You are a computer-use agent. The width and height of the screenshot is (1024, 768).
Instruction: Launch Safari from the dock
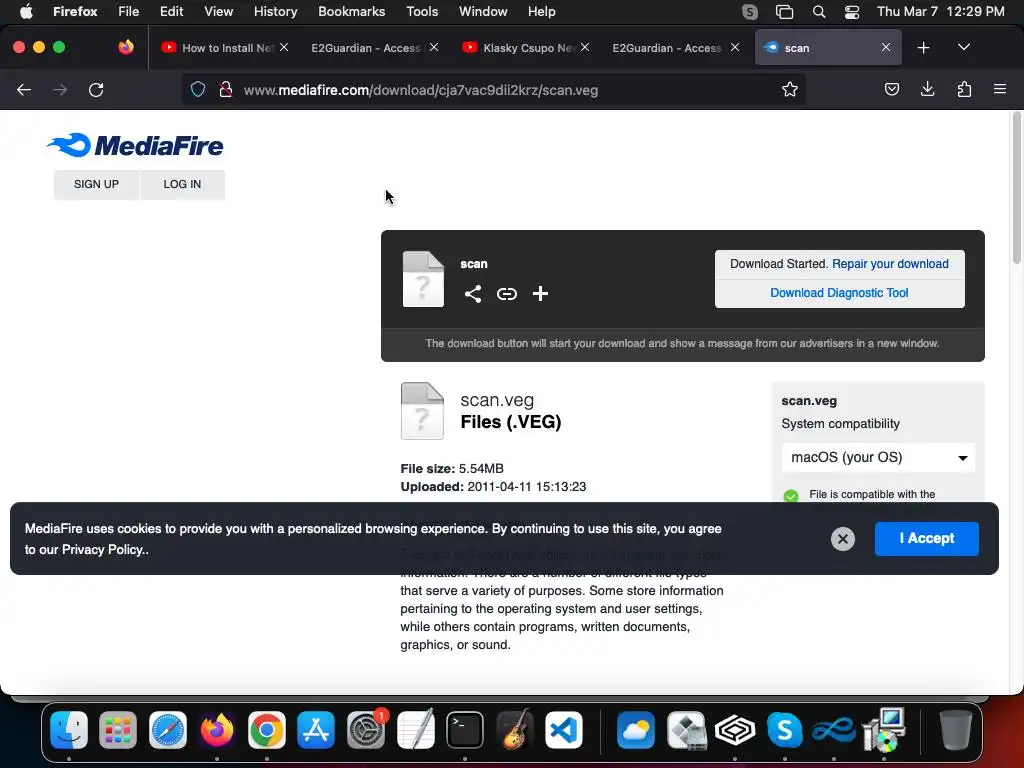pyautogui.click(x=168, y=729)
